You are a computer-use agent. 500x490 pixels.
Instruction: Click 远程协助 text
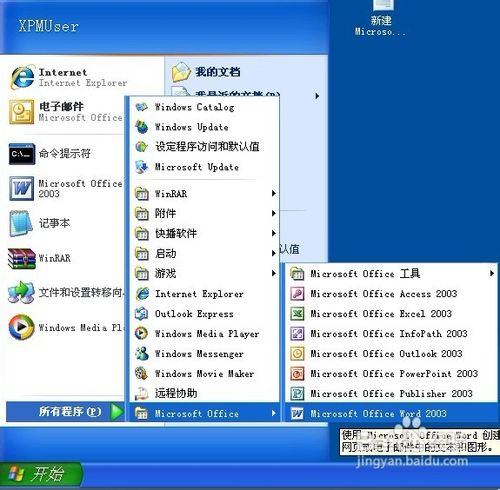(176, 393)
